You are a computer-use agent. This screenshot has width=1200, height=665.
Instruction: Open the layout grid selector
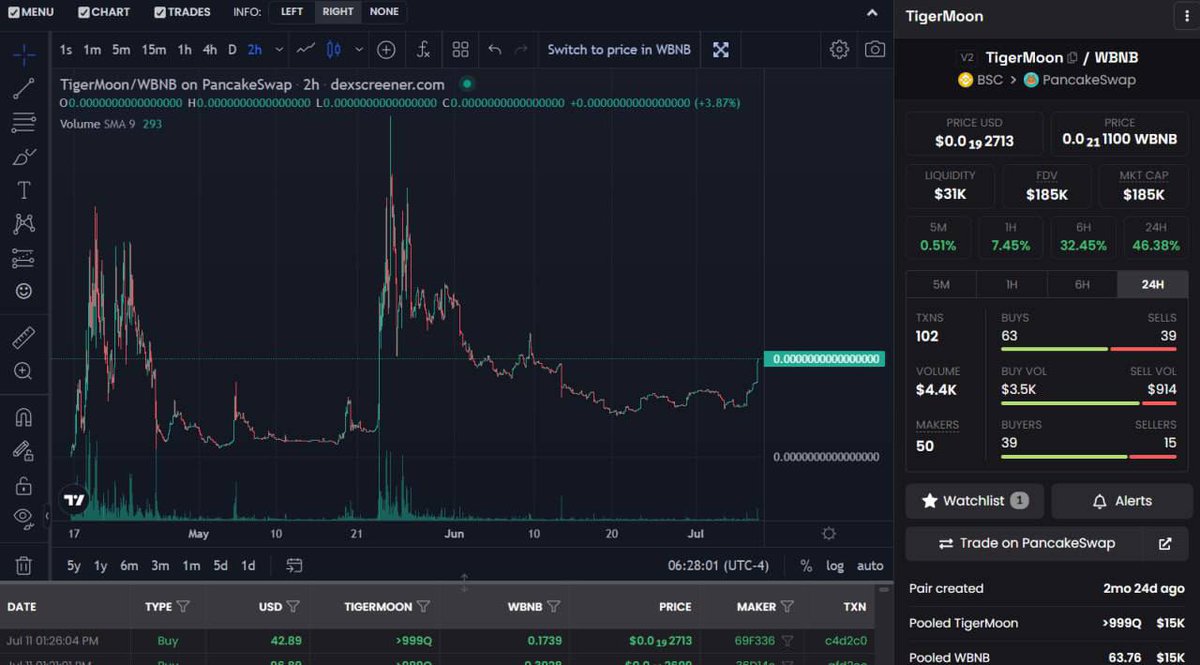pyautogui.click(x=460, y=50)
